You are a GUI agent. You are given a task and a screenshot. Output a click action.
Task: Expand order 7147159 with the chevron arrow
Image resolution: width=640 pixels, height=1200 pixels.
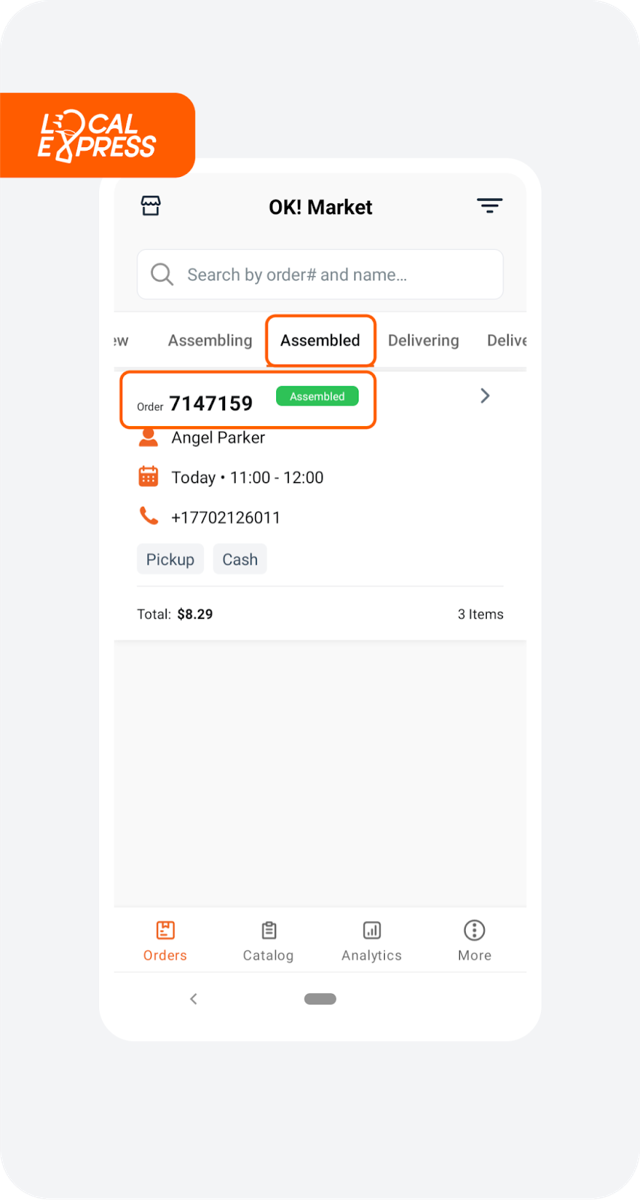pyautogui.click(x=485, y=396)
